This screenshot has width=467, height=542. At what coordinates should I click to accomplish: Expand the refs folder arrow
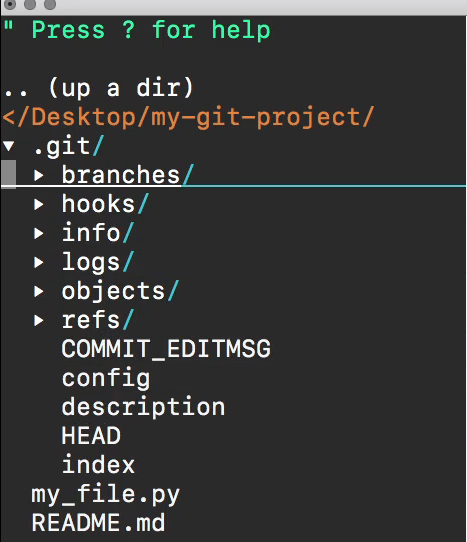(x=39, y=320)
